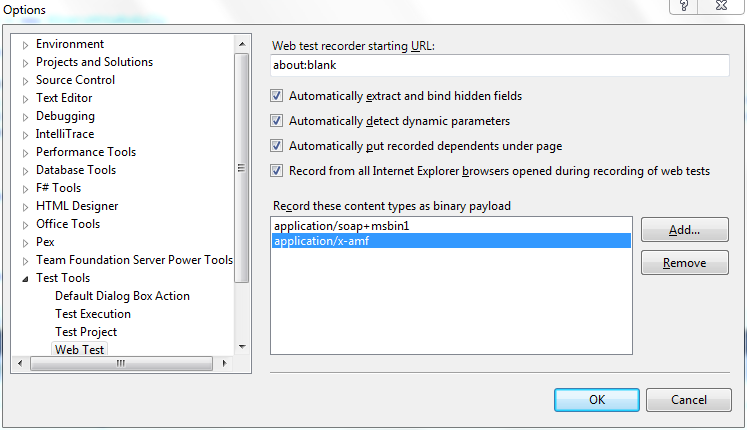Select the F# Tools label

(x=58, y=188)
